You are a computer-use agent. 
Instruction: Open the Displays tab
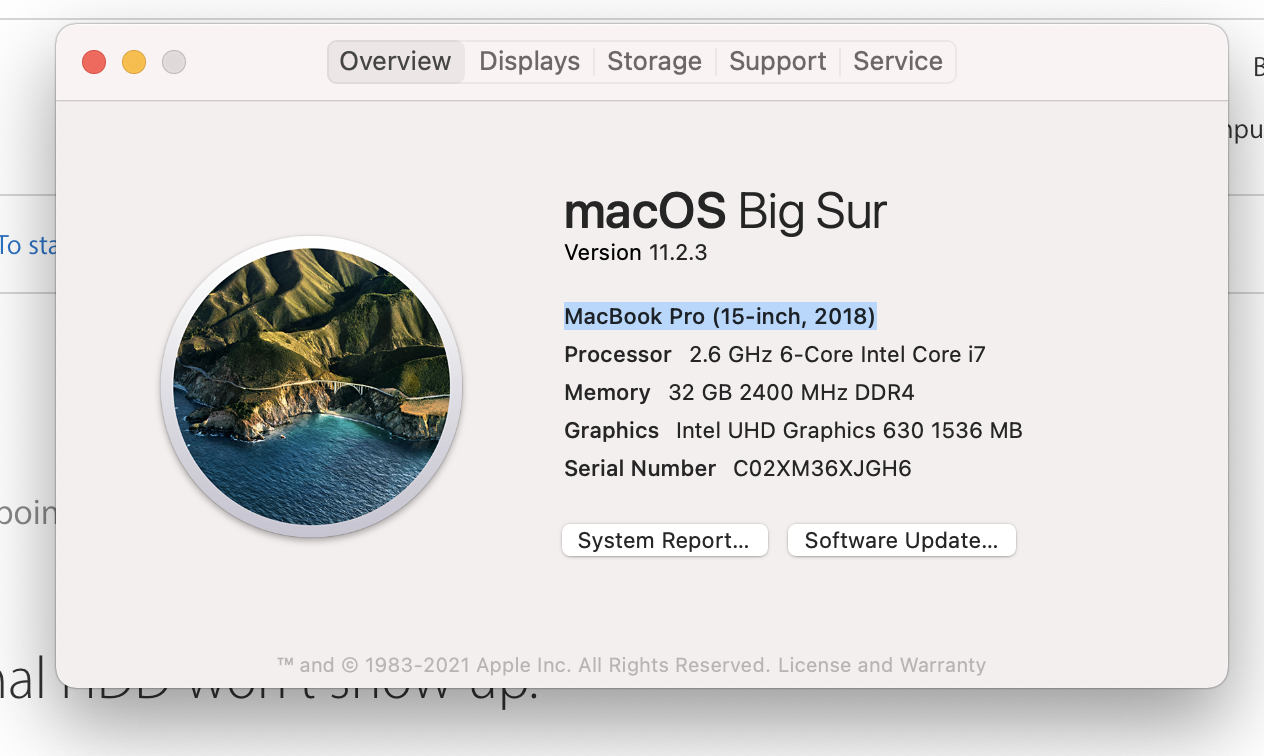pyautogui.click(x=529, y=61)
